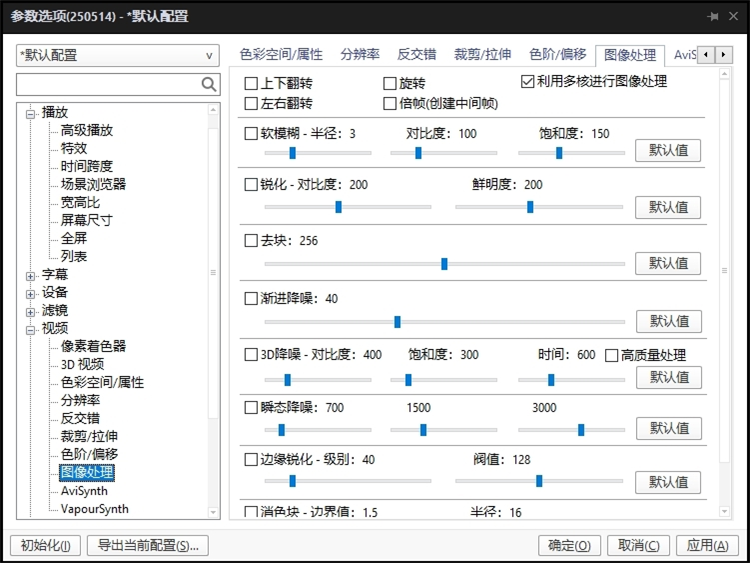
Task: Click the 去块 slider track
Action: (x=445, y=264)
